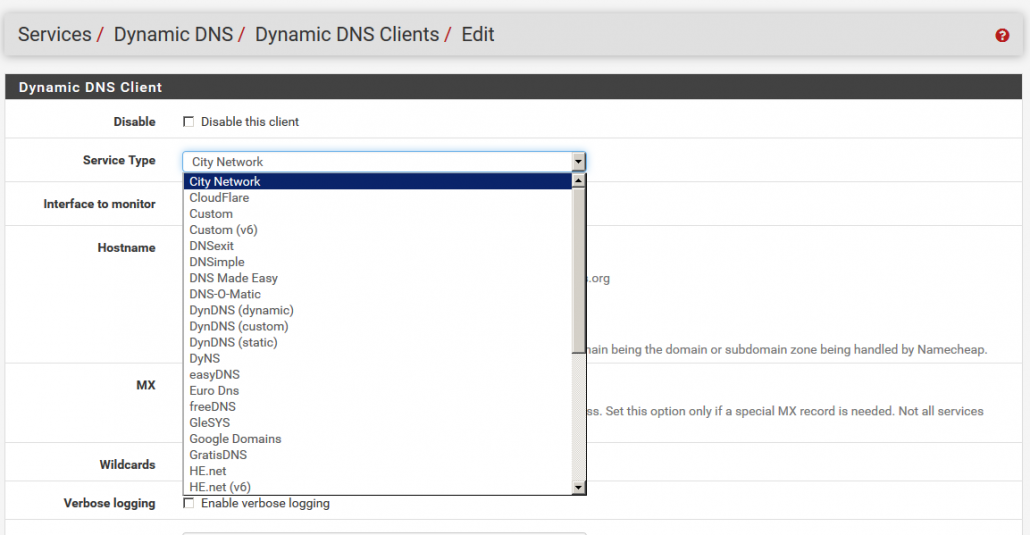Choose freeDNS entry
1030x535 pixels.
pyautogui.click(x=378, y=407)
